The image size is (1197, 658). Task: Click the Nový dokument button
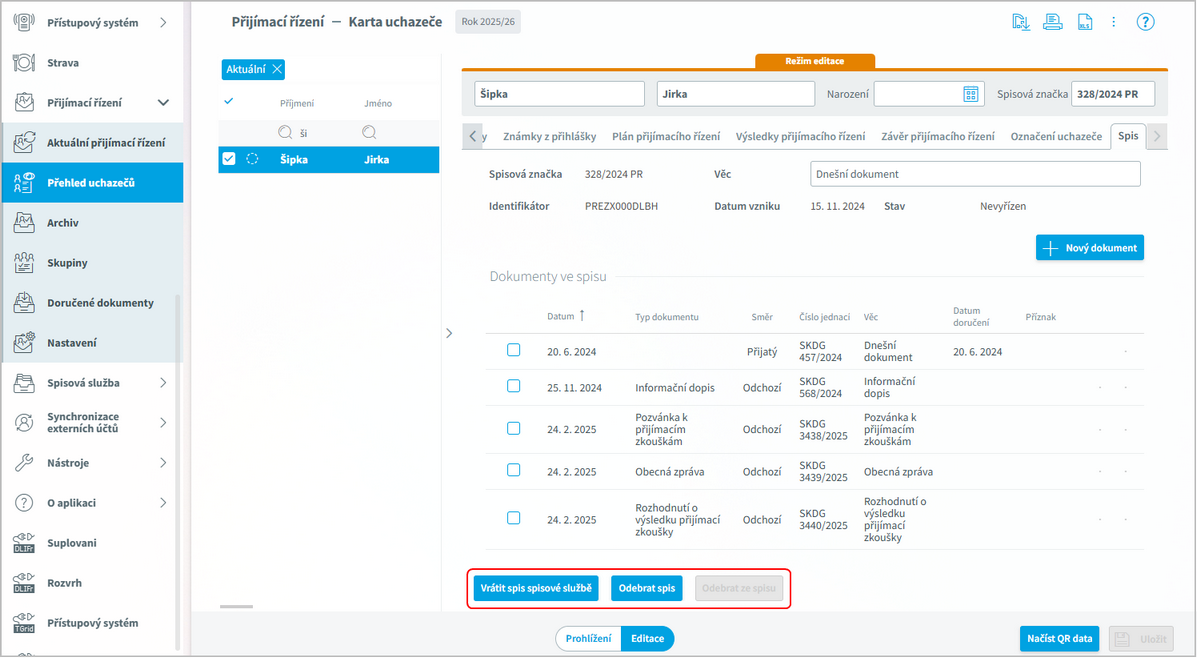coord(1089,247)
